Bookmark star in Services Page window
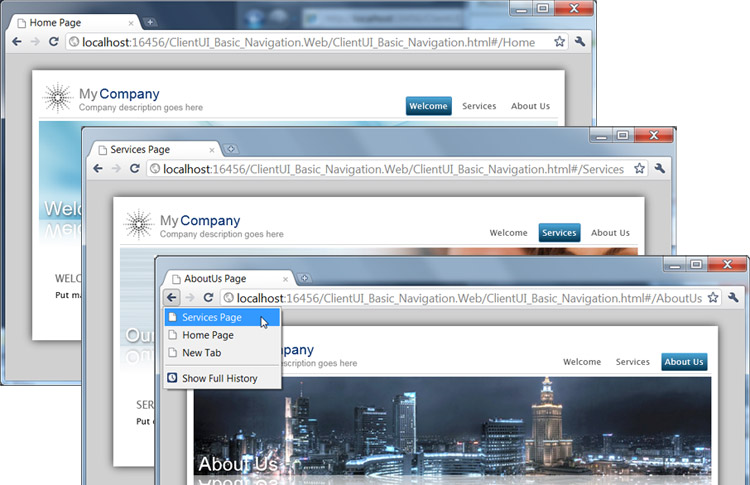The image size is (750, 485). [639, 168]
